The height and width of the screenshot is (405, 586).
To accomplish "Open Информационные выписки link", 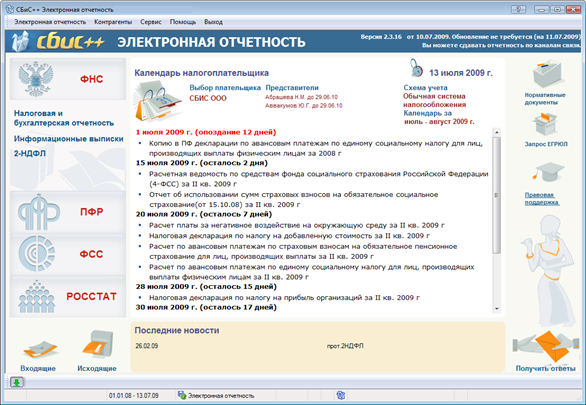I will click(69, 139).
